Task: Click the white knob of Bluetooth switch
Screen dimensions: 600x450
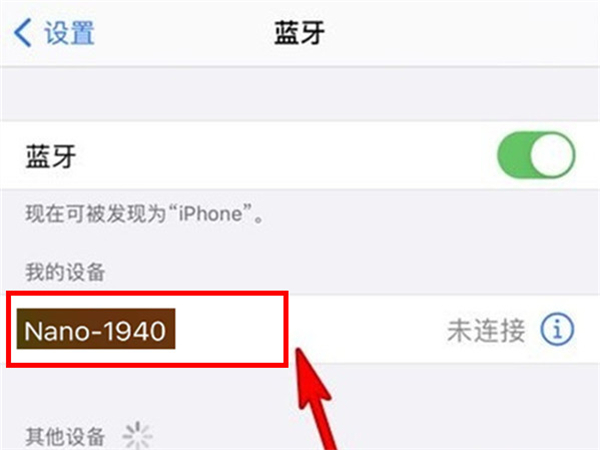Action: pyautogui.click(x=552, y=155)
